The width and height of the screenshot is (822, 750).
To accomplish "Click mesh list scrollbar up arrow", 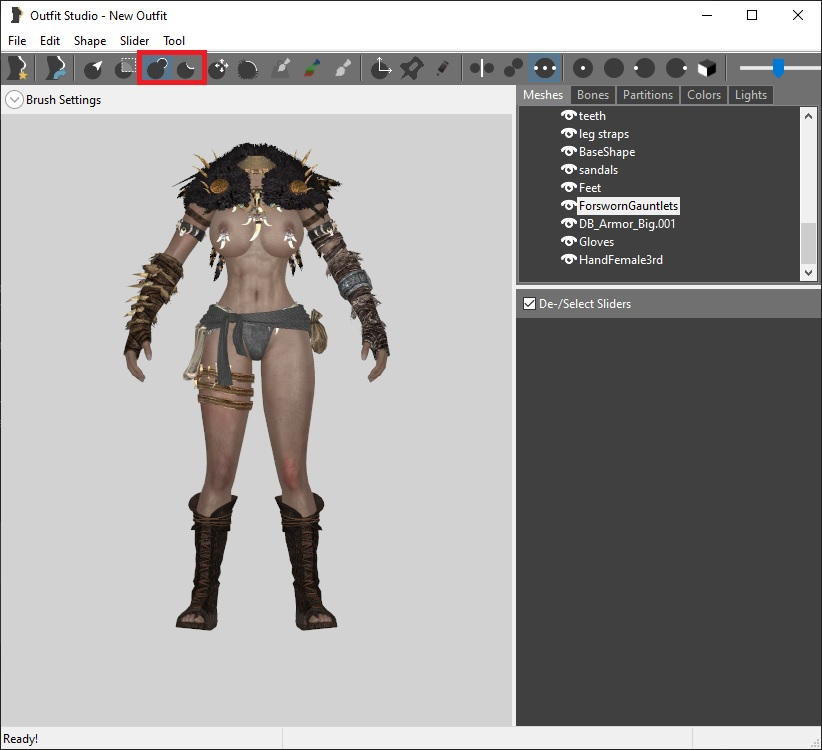I will coord(808,116).
